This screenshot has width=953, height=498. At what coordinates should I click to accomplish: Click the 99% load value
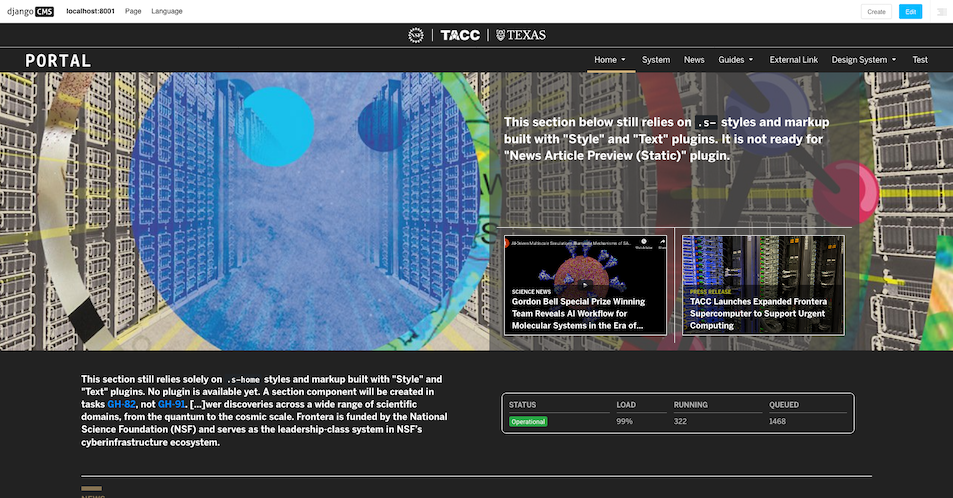[625, 421]
